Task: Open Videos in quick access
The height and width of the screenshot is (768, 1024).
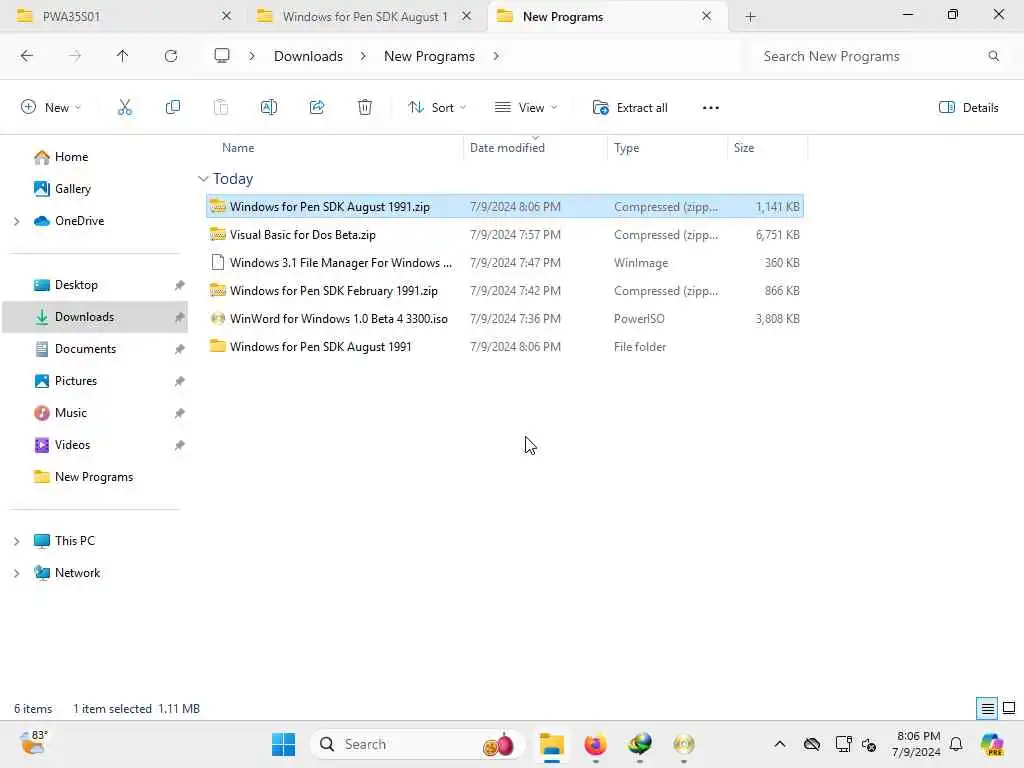Action: pyautogui.click(x=72, y=445)
